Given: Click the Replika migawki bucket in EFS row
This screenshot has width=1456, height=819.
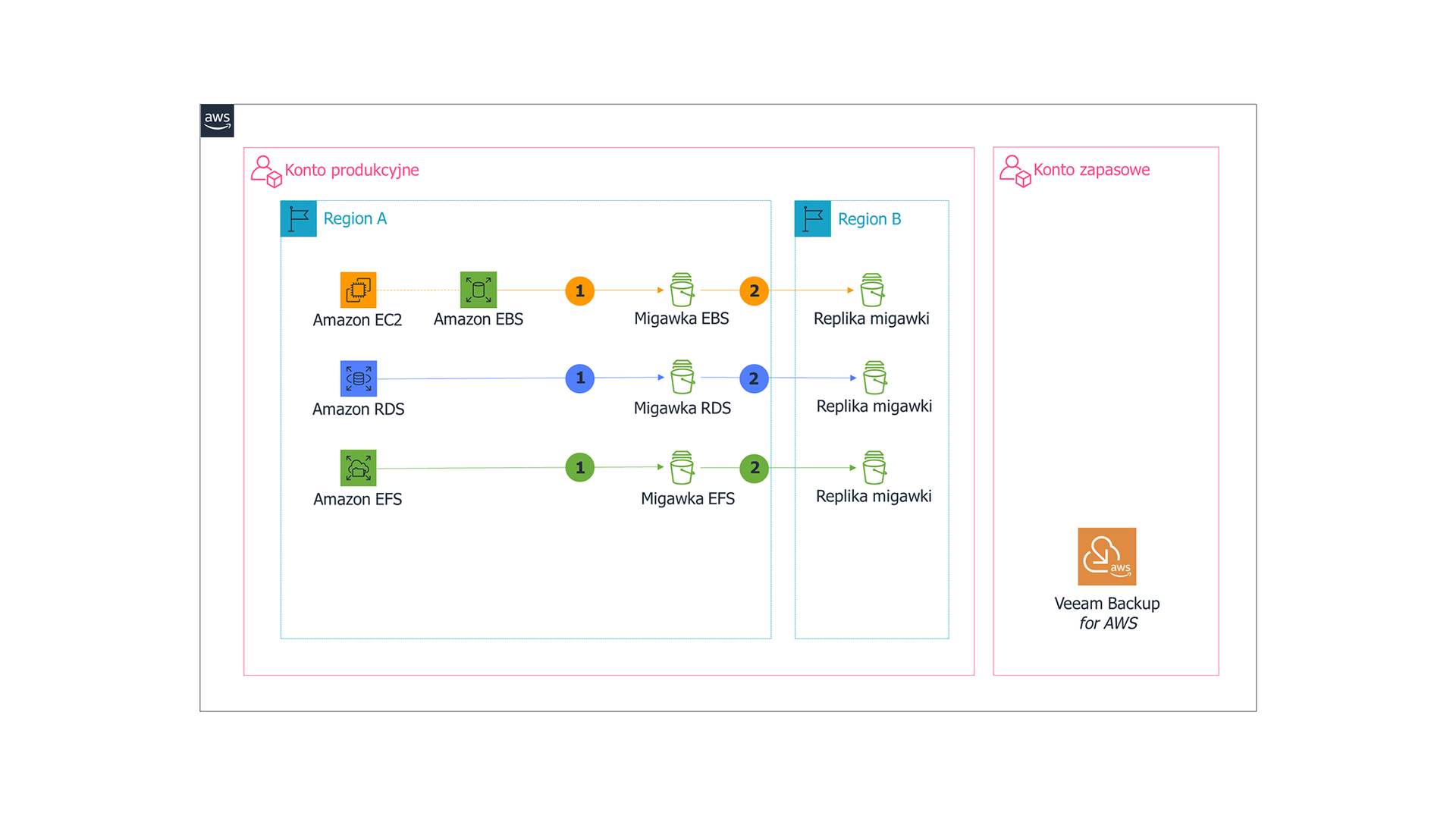Looking at the screenshot, I should click(874, 468).
